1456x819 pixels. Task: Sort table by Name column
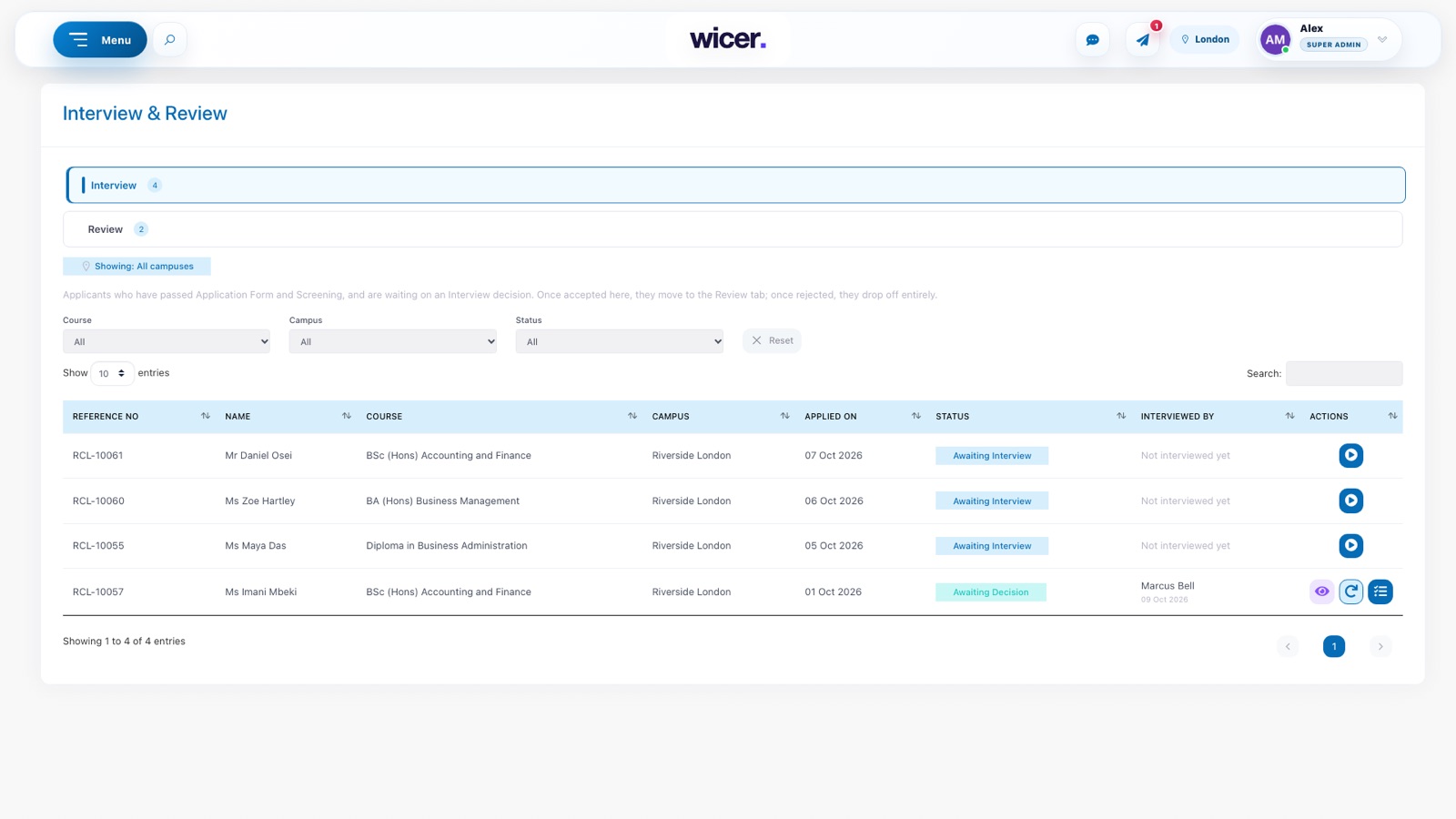tap(286, 417)
